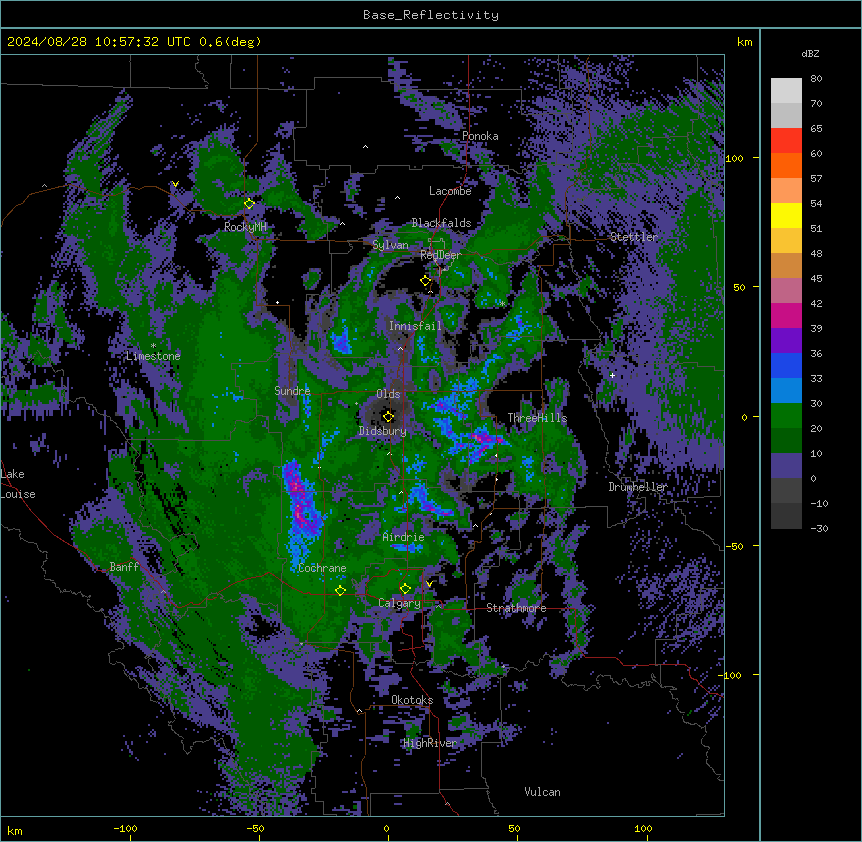Image resolution: width=862 pixels, height=842 pixels.
Task: Click the RedDeer city label
Action: [x=441, y=255]
